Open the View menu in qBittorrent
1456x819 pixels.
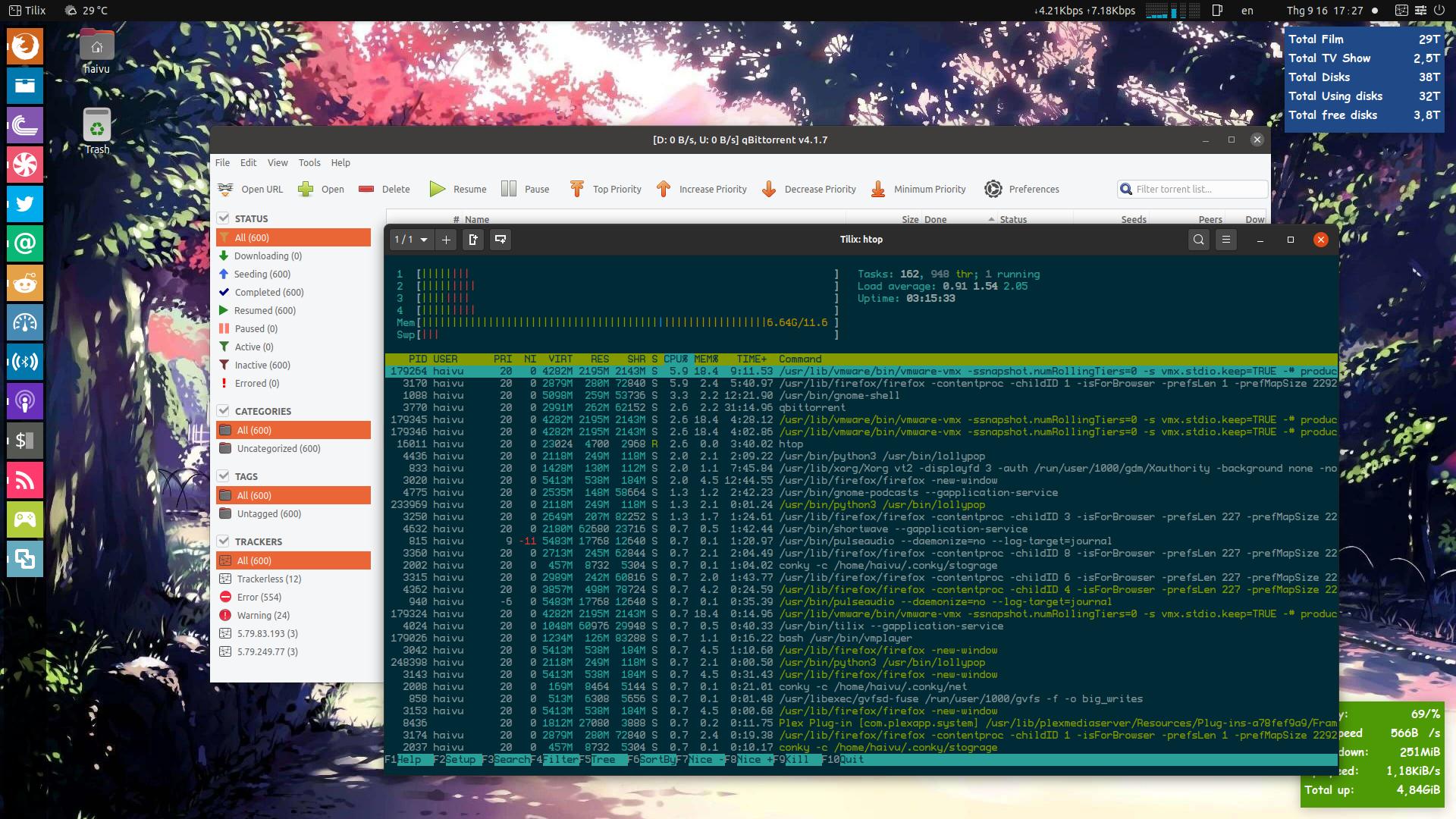click(278, 162)
